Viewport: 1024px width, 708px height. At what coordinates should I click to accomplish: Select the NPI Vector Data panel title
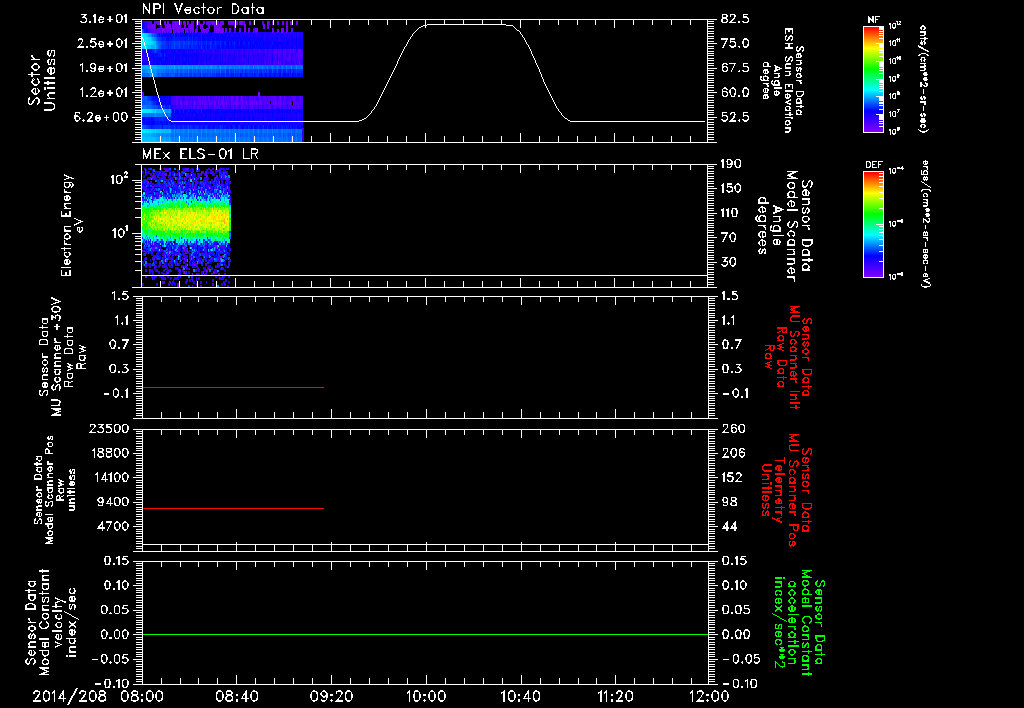(x=203, y=9)
